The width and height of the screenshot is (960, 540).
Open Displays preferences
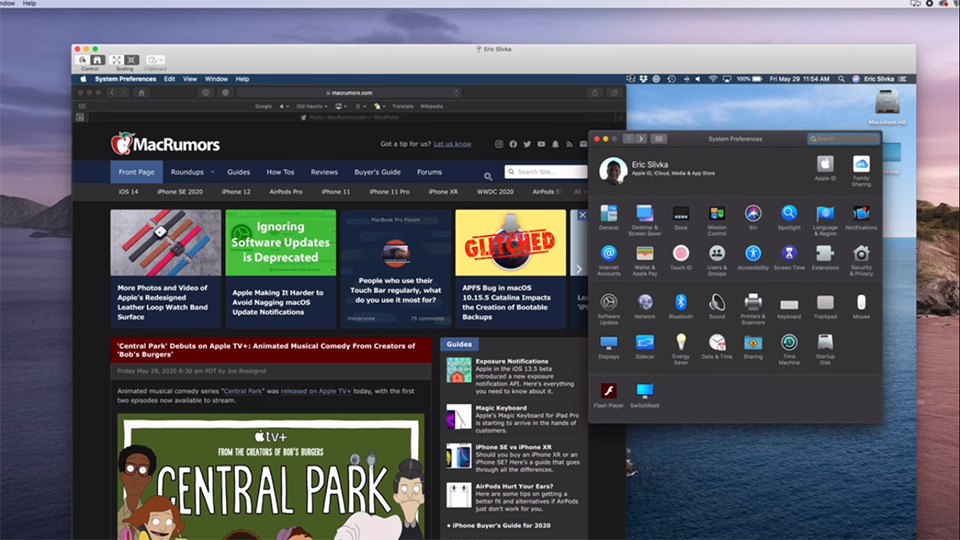click(609, 346)
